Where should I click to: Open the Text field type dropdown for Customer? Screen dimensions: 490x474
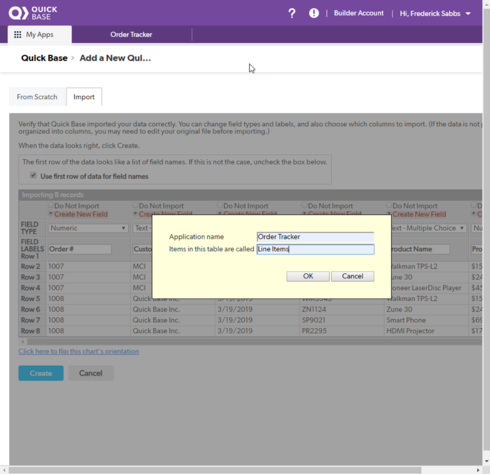pos(143,228)
